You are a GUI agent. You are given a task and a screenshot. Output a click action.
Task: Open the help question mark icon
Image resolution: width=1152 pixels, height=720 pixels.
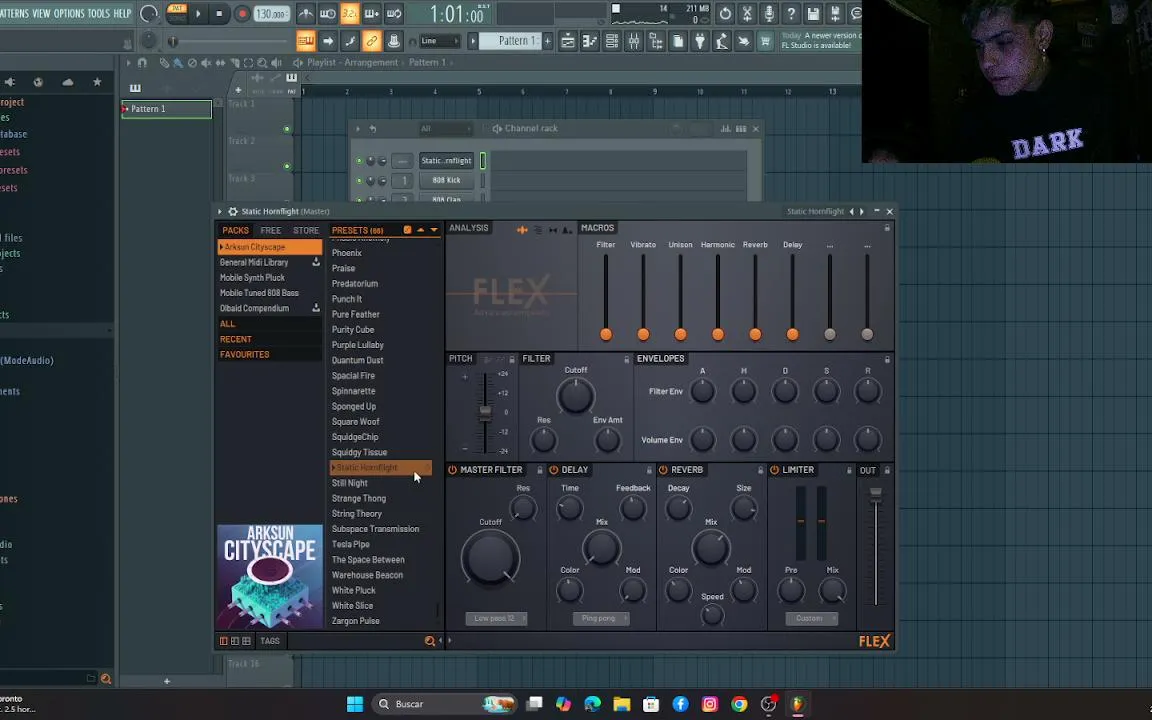pos(791,13)
